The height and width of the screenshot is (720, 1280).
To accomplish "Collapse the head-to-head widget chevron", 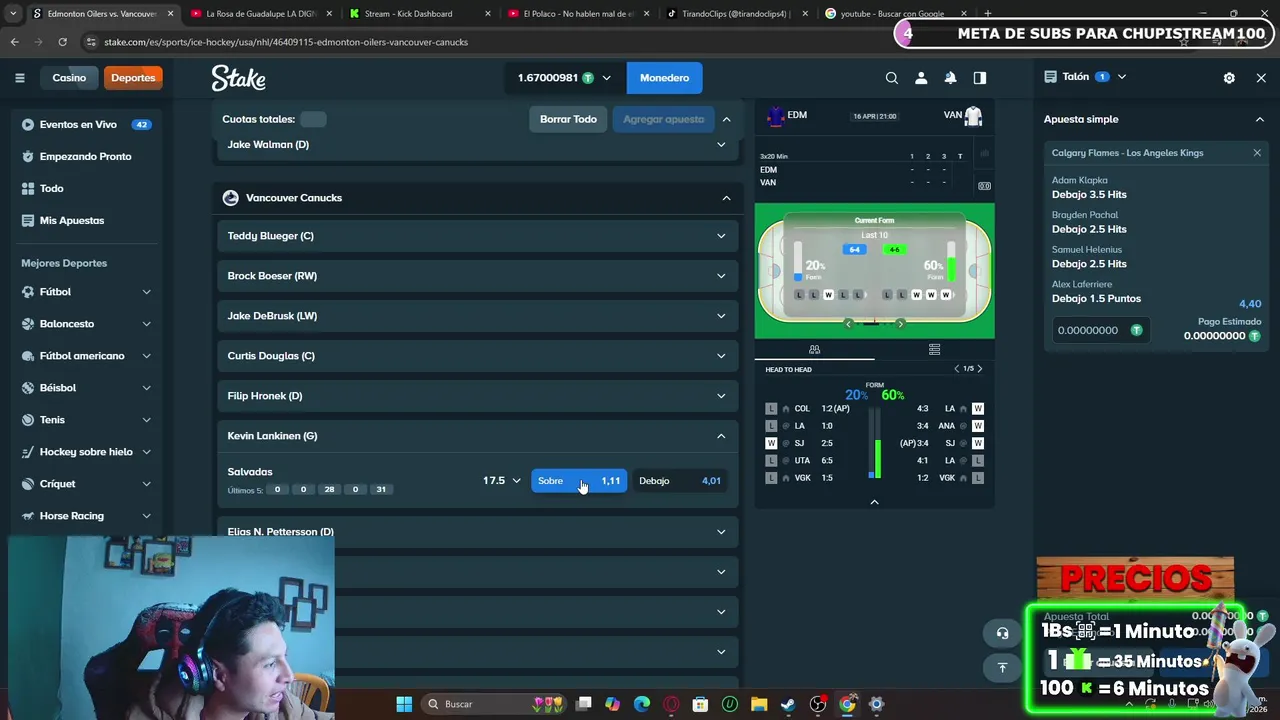I will coord(874,502).
